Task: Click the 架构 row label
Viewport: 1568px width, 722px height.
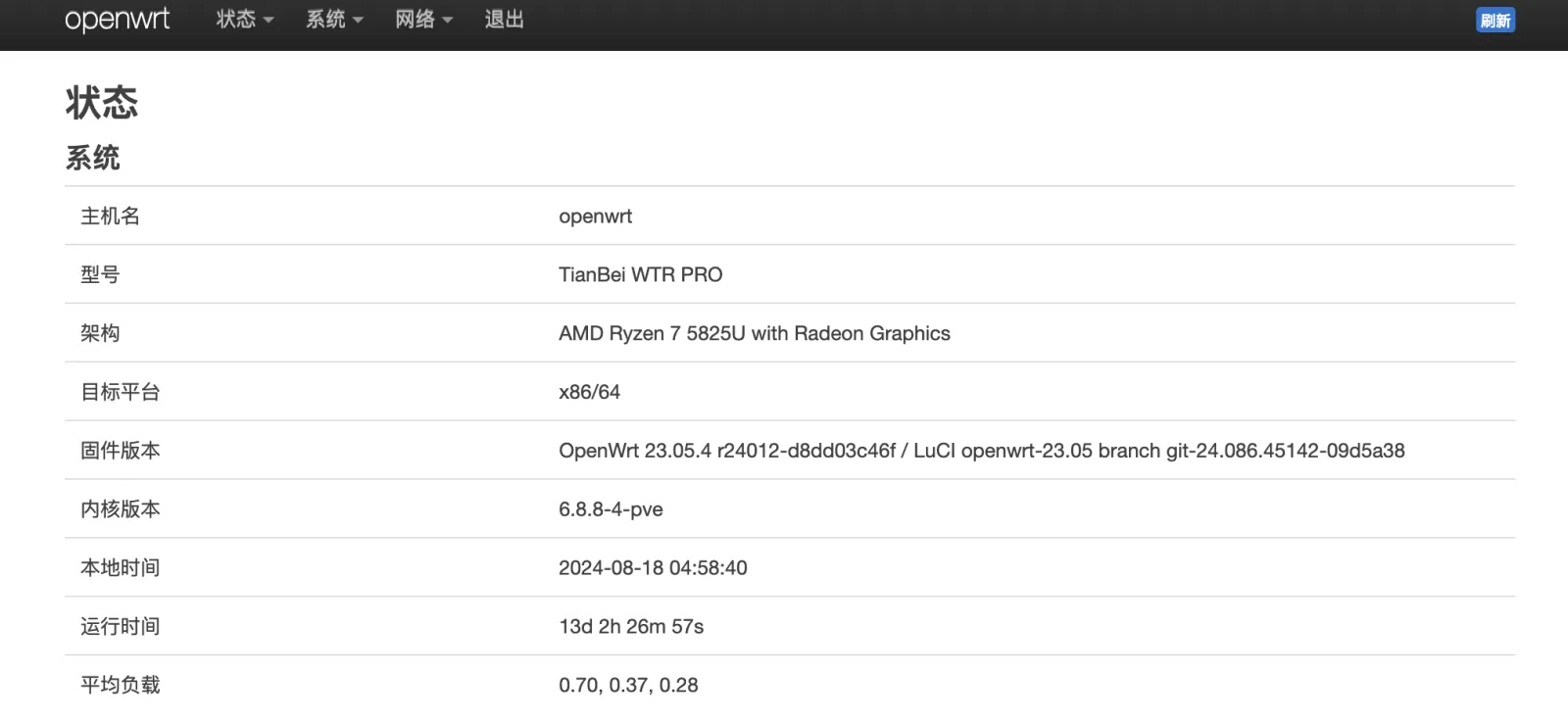Action: tap(100, 334)
